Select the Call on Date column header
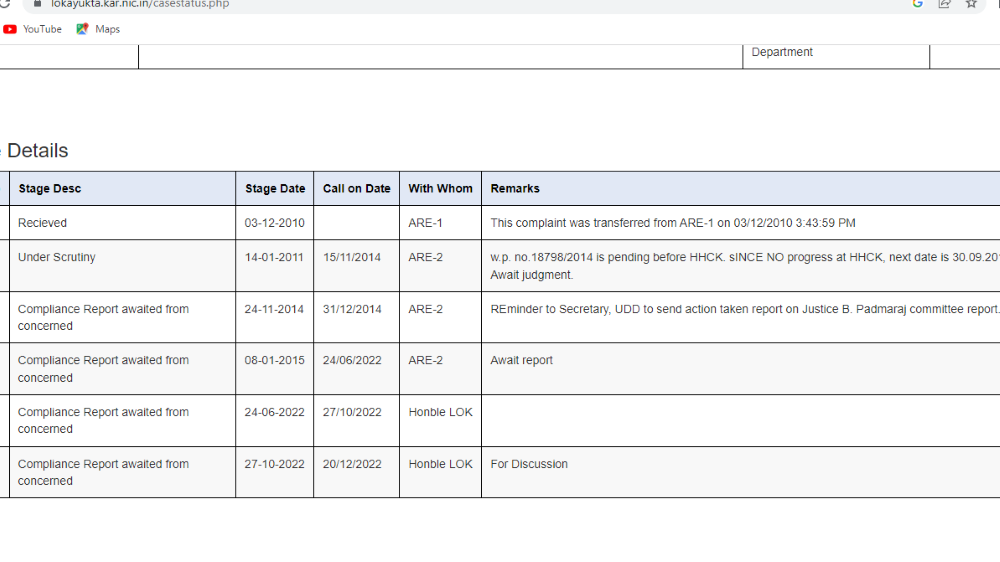The image size is (1000, 562). [x=356, y=188]
